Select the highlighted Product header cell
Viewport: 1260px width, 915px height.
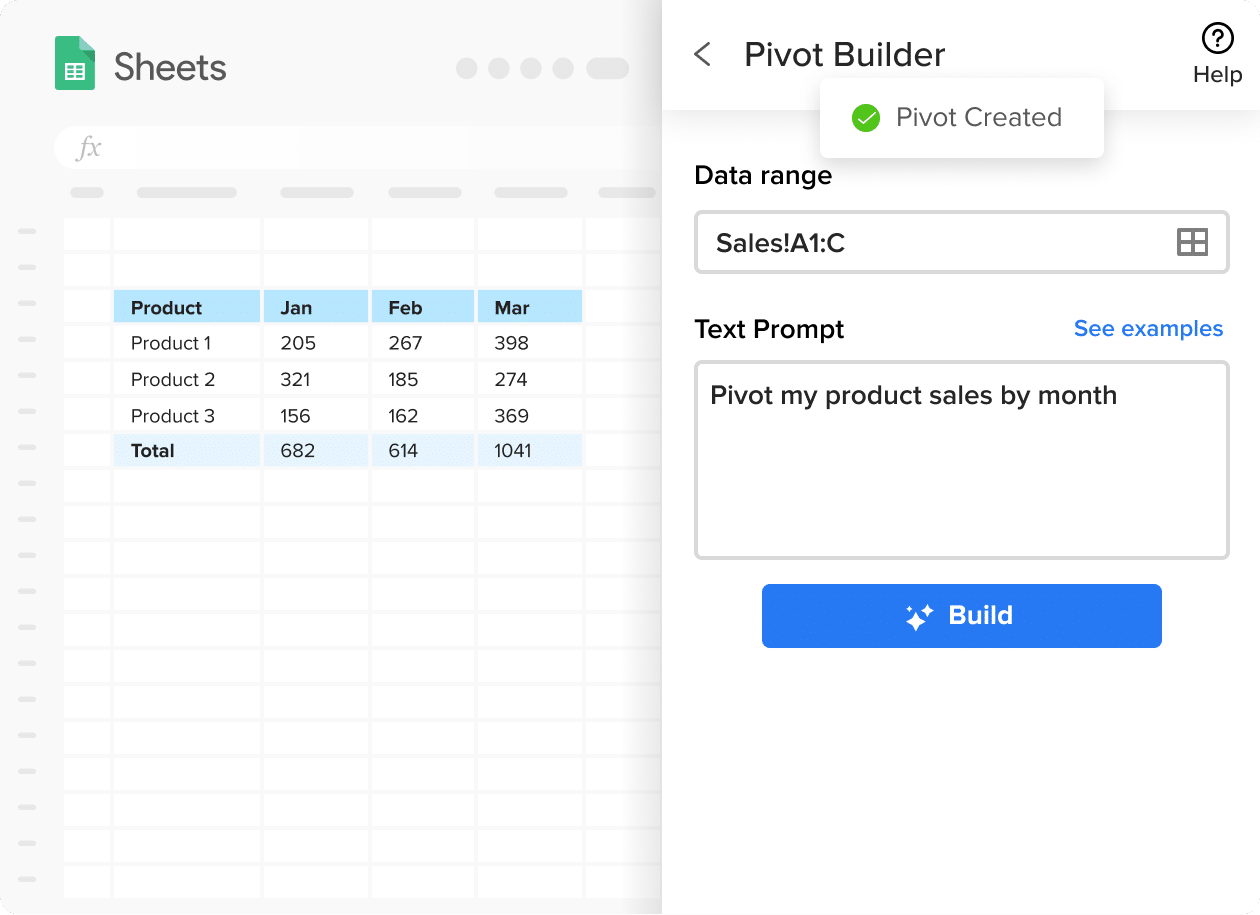(186, 306)
